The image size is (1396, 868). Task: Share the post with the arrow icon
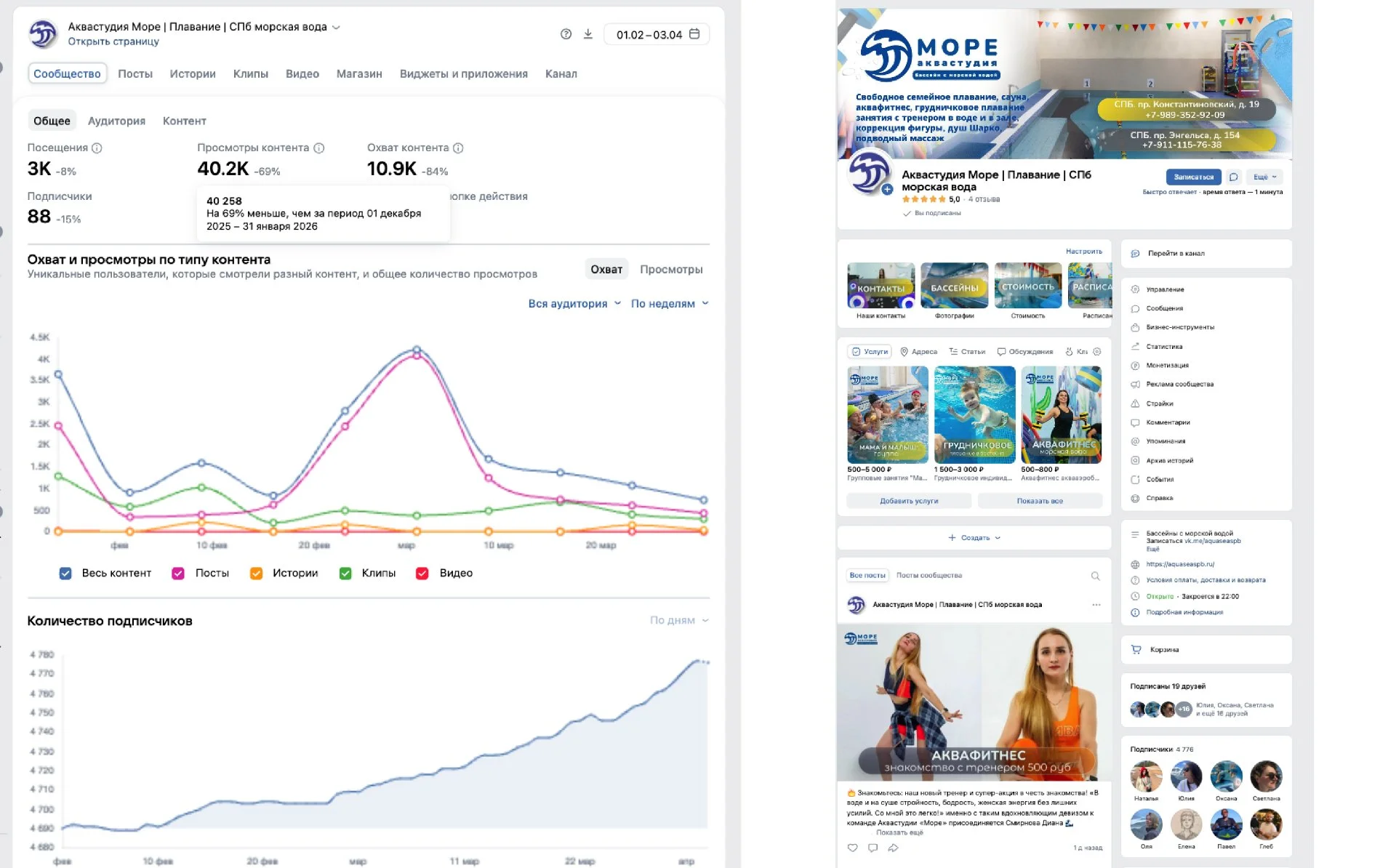click(x=893, y=848)
